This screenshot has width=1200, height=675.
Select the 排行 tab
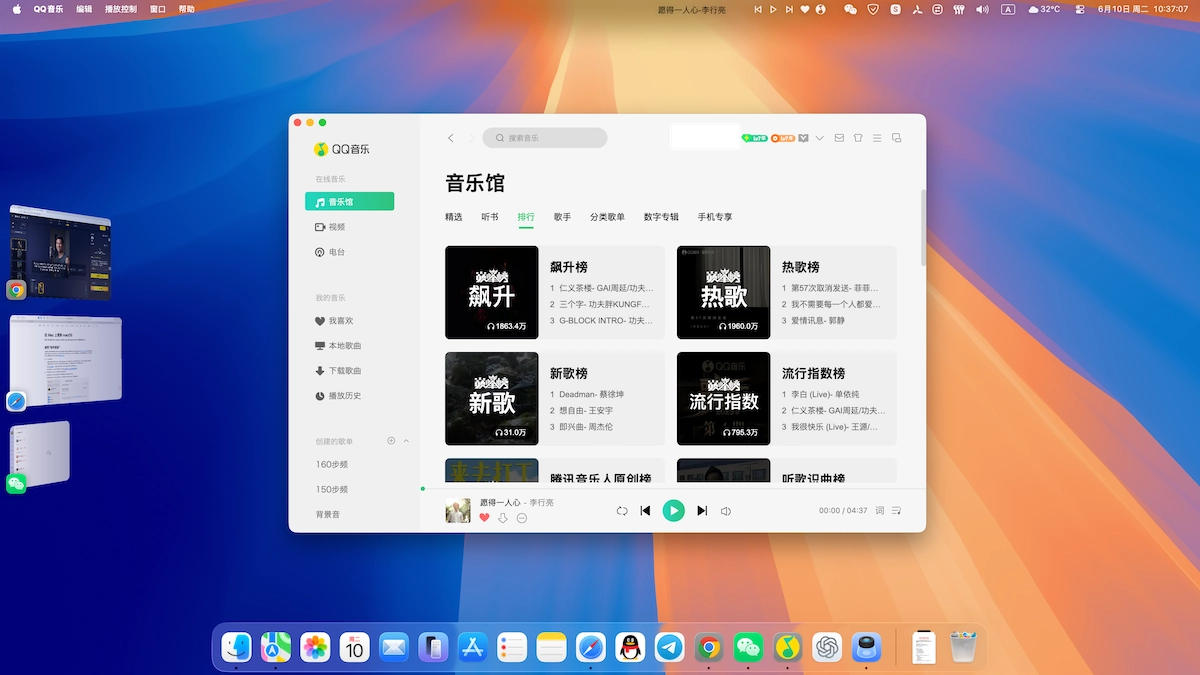click(526, 217)
